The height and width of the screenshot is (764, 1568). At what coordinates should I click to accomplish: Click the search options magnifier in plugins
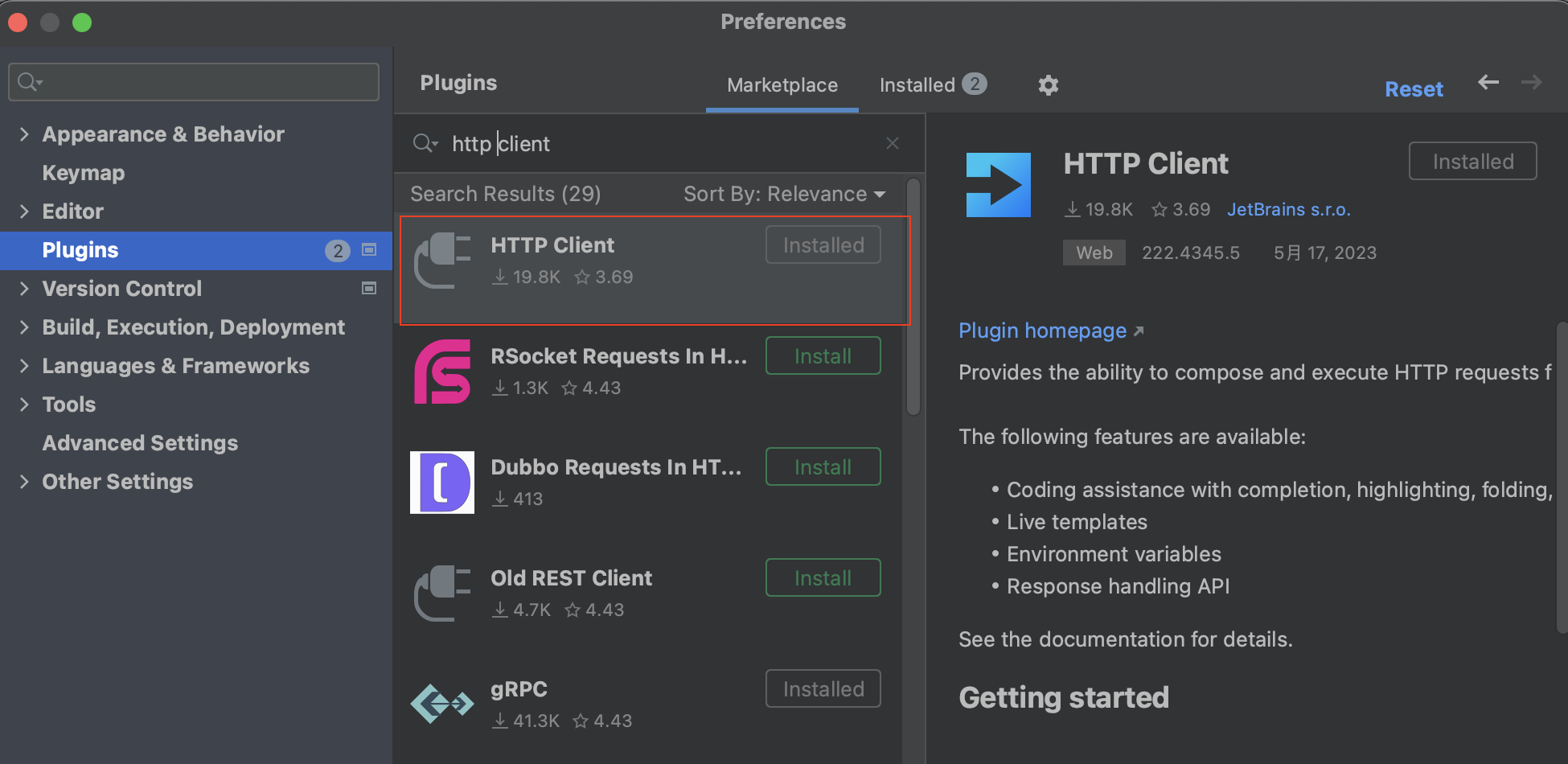click(425, 144)
